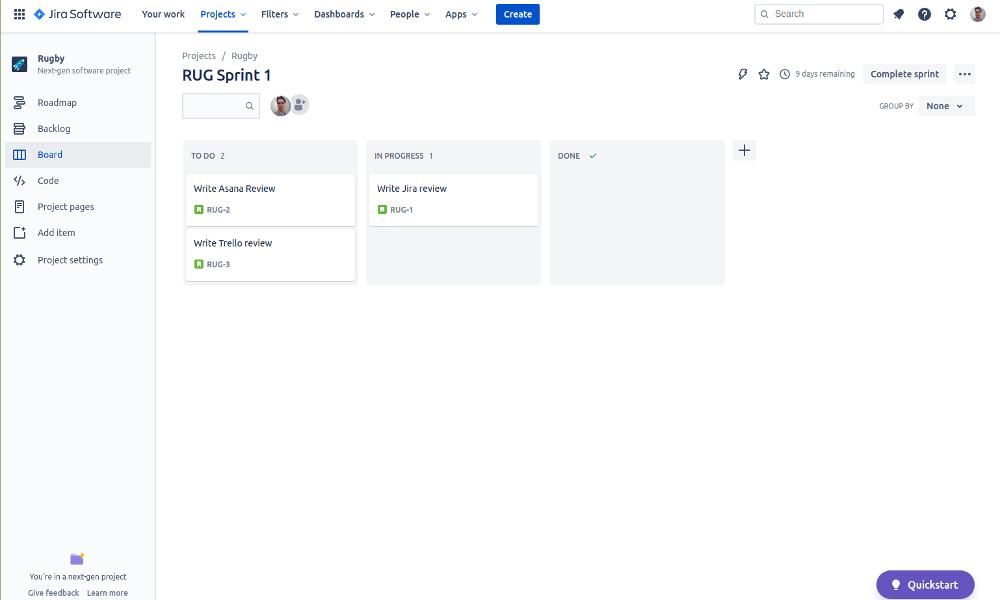
Task: Expand the Projects menu in navigation
Action: pyautogui.click(x=223, y=14)
